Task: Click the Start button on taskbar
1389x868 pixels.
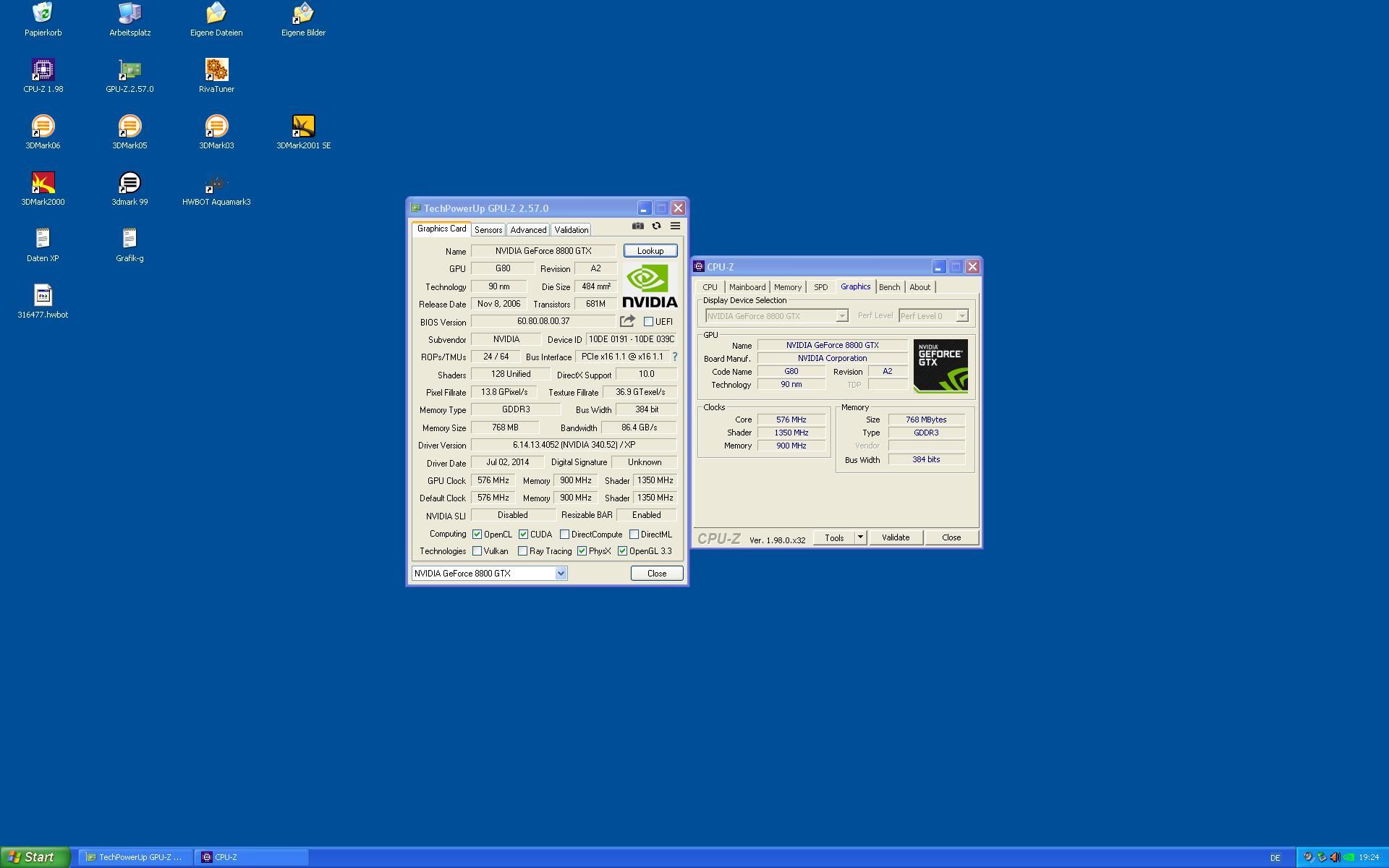Action: (34, 857)
